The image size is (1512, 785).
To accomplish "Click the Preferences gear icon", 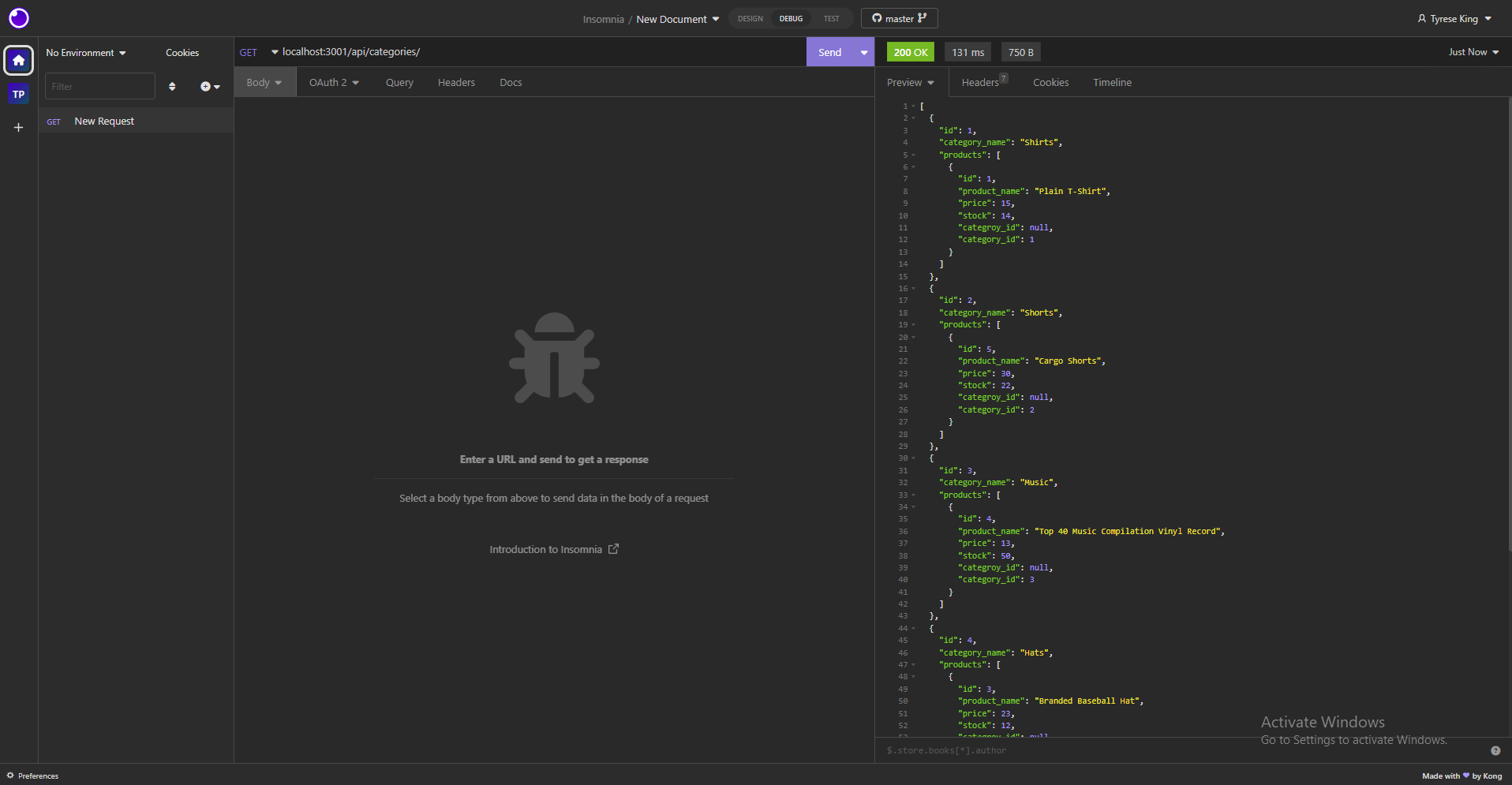I will [10, 776].
